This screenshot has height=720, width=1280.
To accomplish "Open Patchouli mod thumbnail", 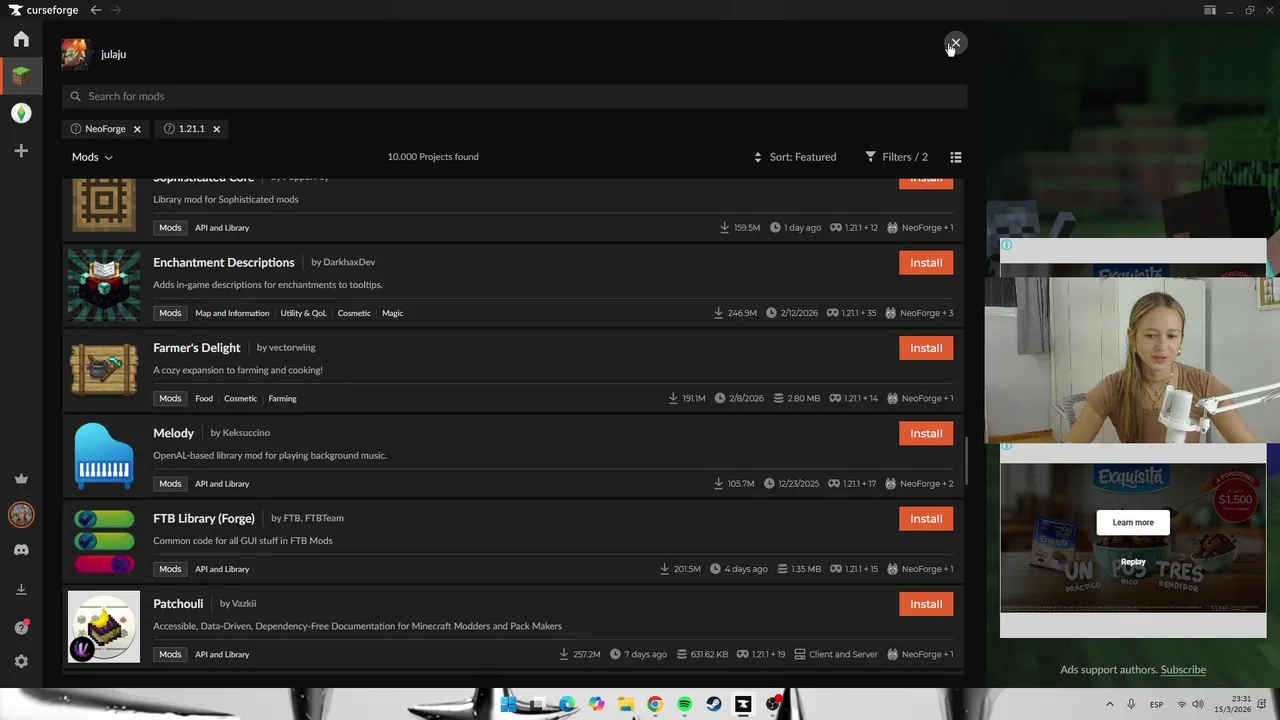I will click(x=104, y=627).
